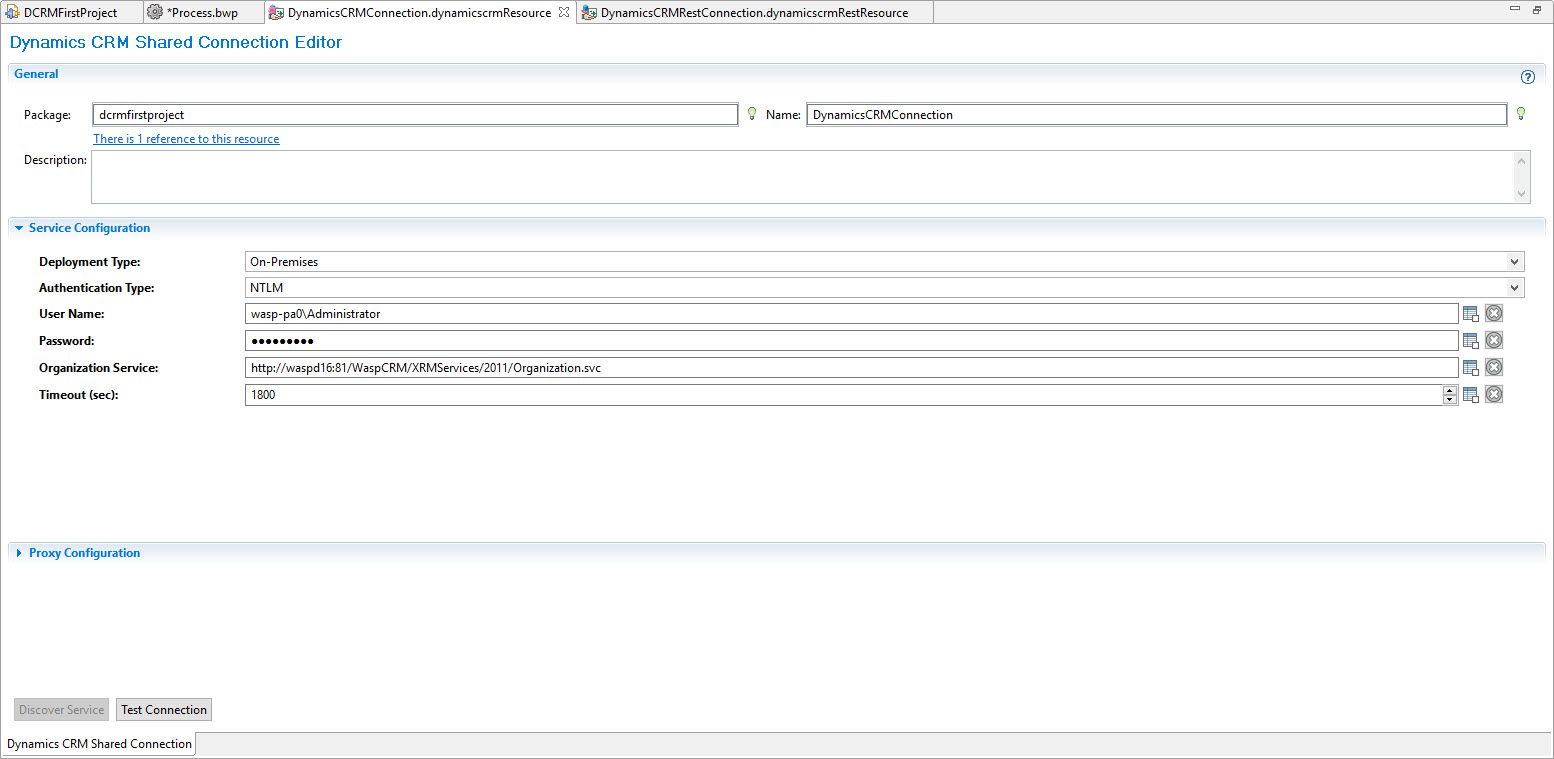Image resolution: width=1554 pixels, height=759 pixels.
Task: Open the help icon in General section
Action: click(1527, 77)
